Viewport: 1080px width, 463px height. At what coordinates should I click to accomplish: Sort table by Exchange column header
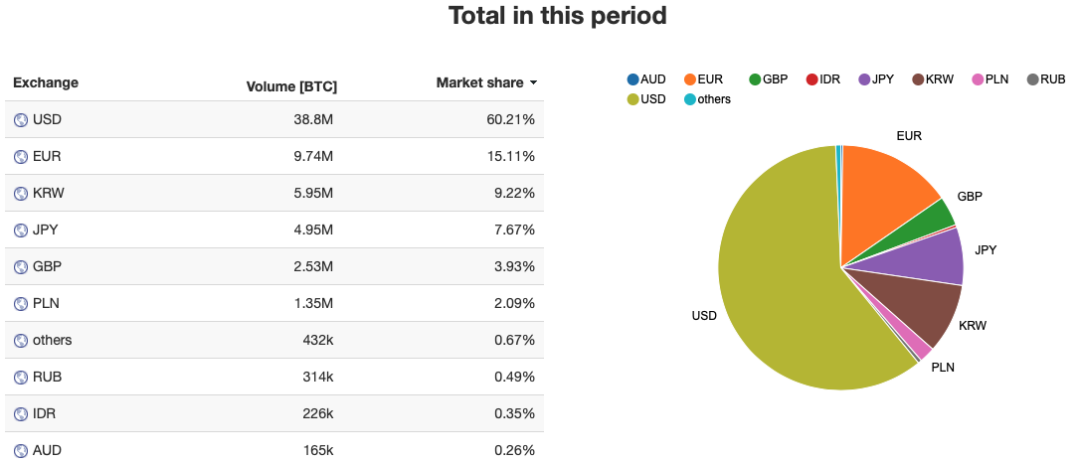coord(45,83)
